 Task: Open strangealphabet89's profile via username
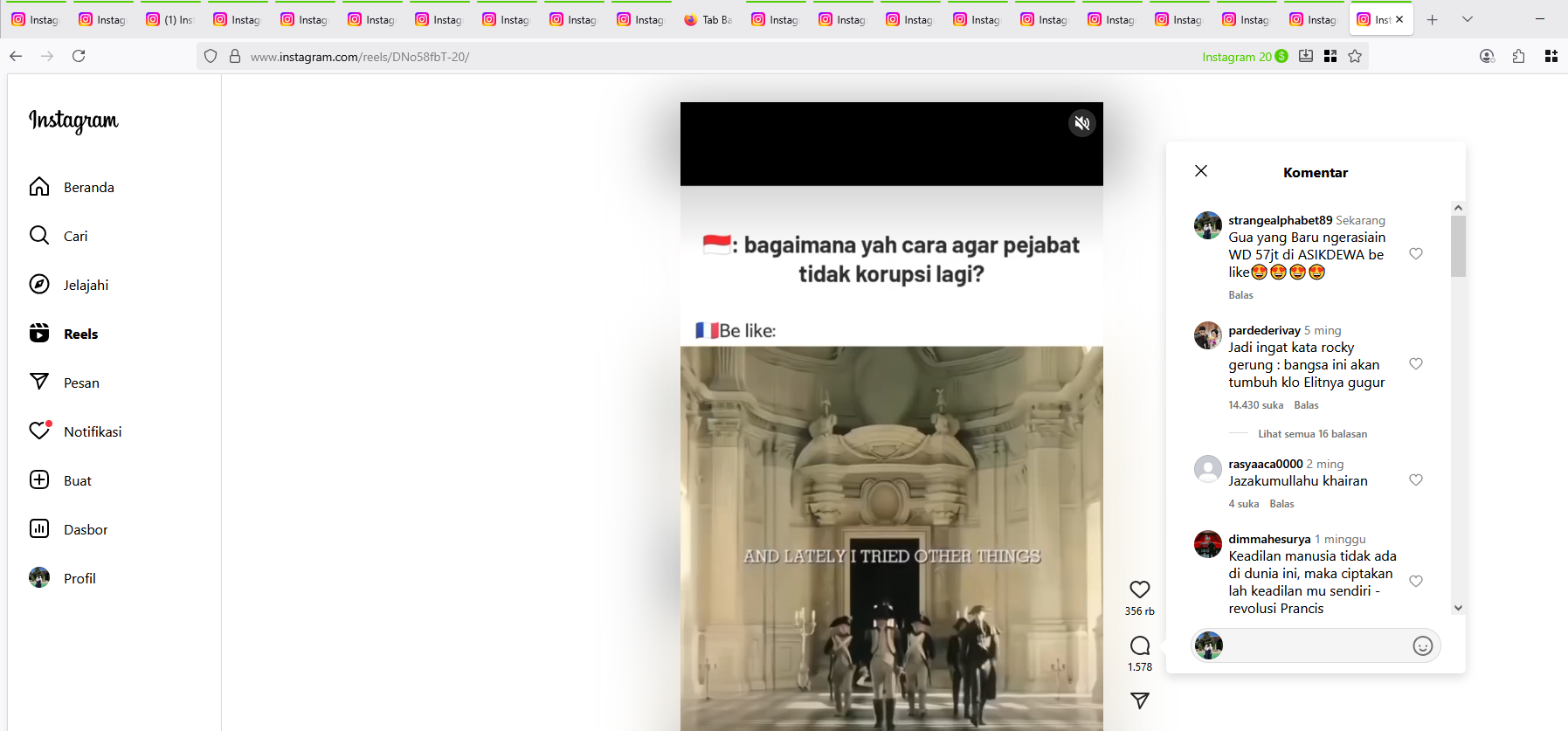[x=1280, y=220]
